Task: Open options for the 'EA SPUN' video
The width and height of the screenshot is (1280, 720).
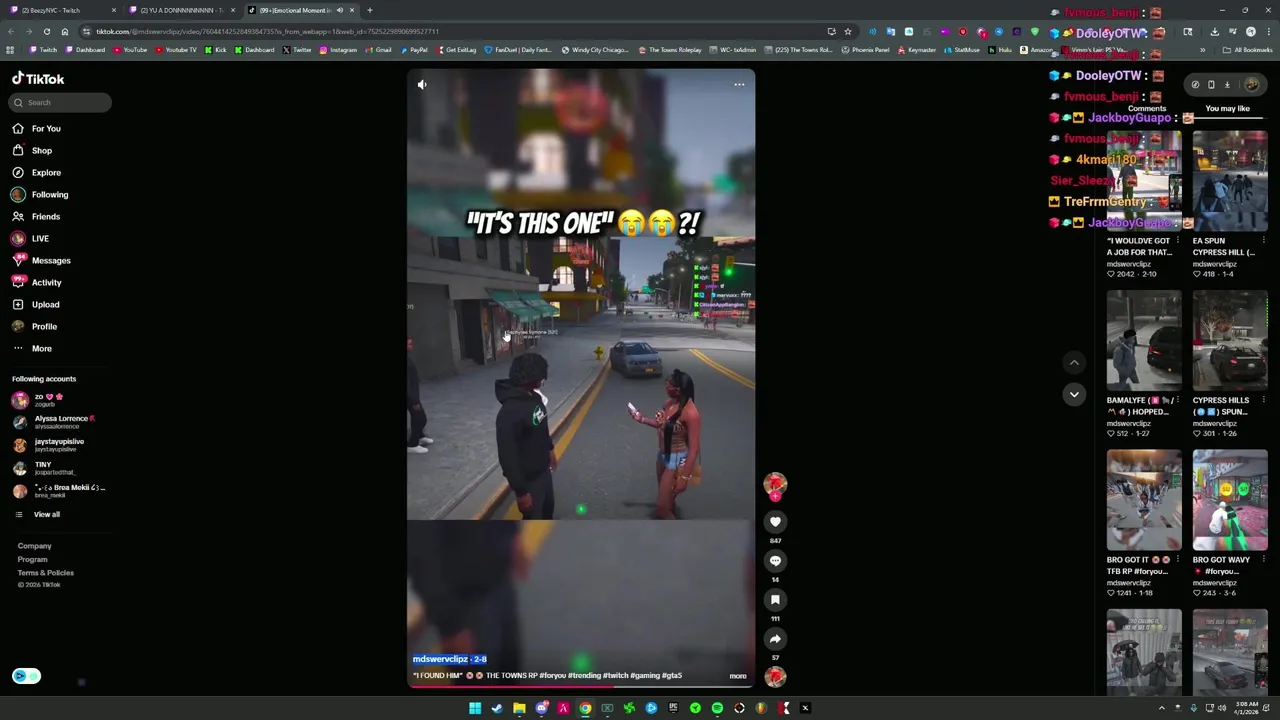Action: click(x=1263, y=241)
